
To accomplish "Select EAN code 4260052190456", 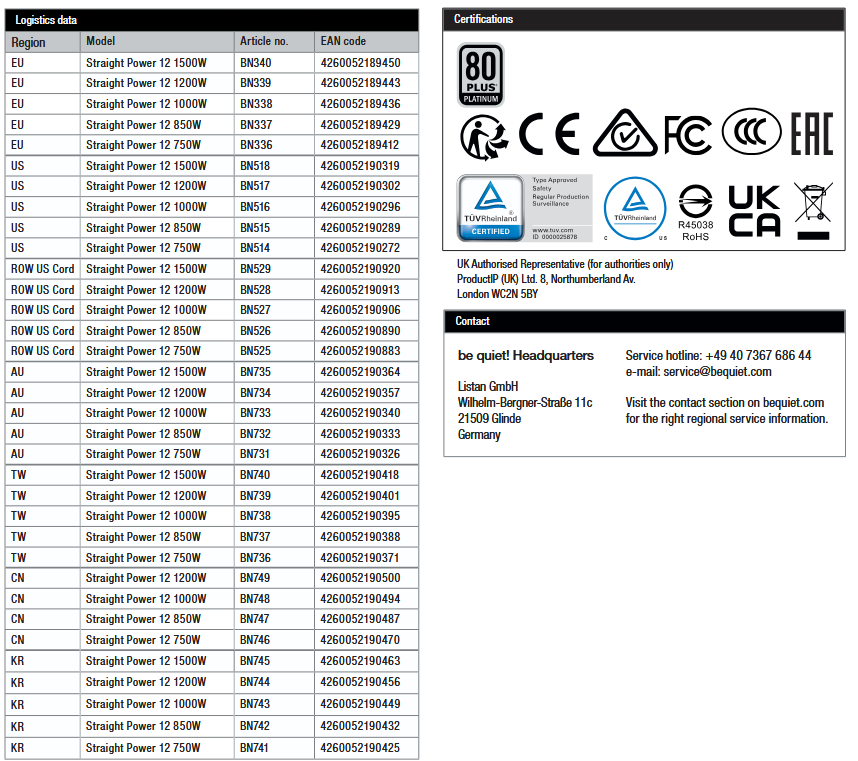I will [361, 682].
